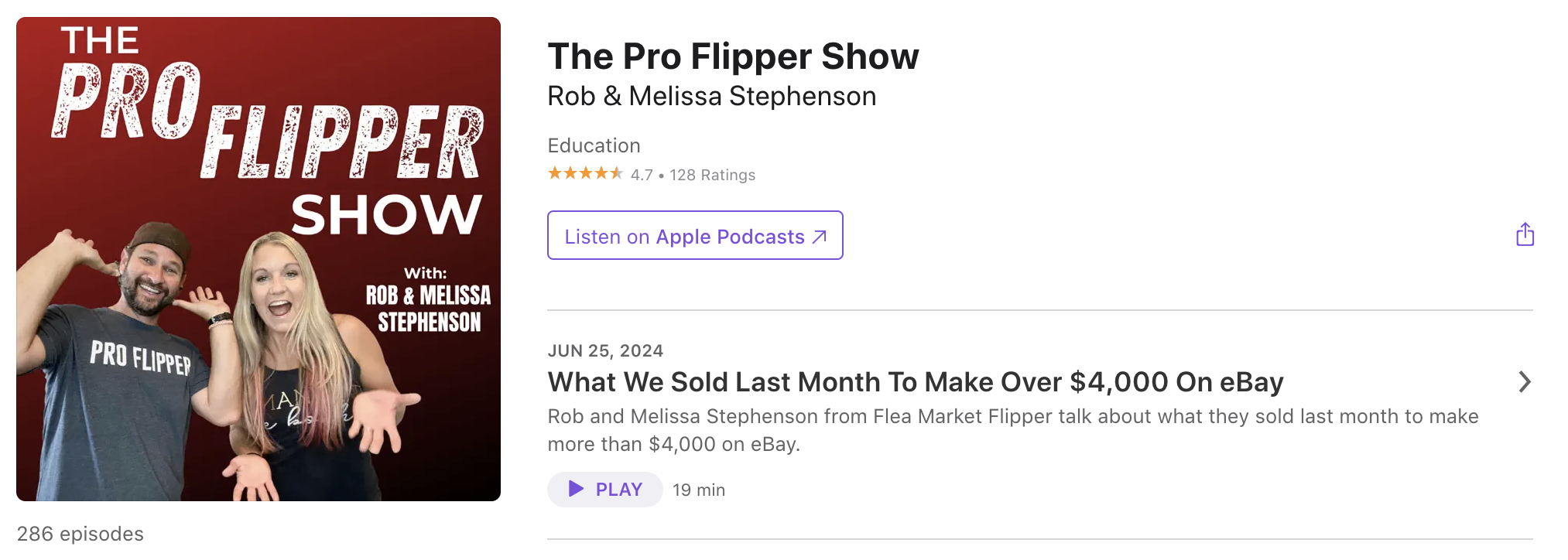Click the external link arrow on Listen button

818,235
